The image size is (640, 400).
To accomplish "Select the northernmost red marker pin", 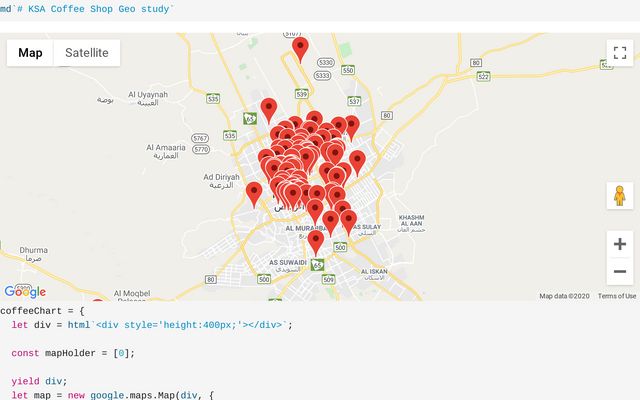I will [300, 48].
